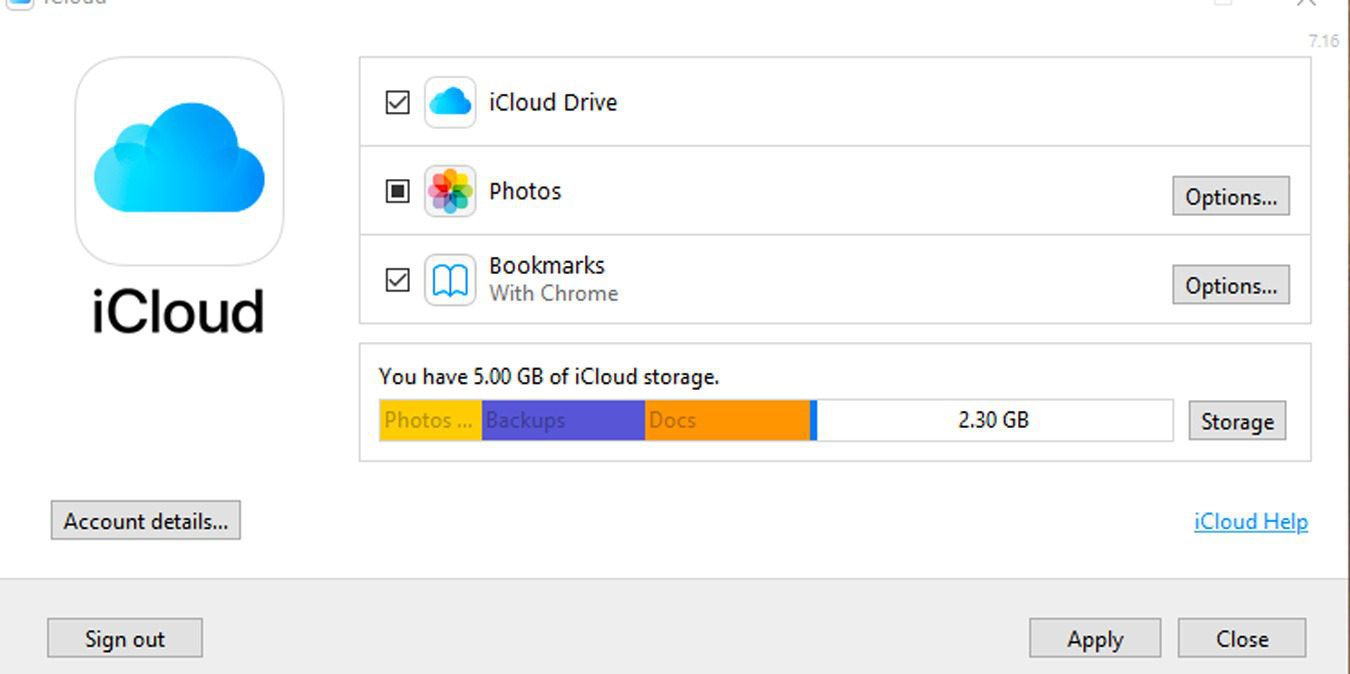Apply the current settings
Screen dimensions: 1350x674
coord(1094,639)
